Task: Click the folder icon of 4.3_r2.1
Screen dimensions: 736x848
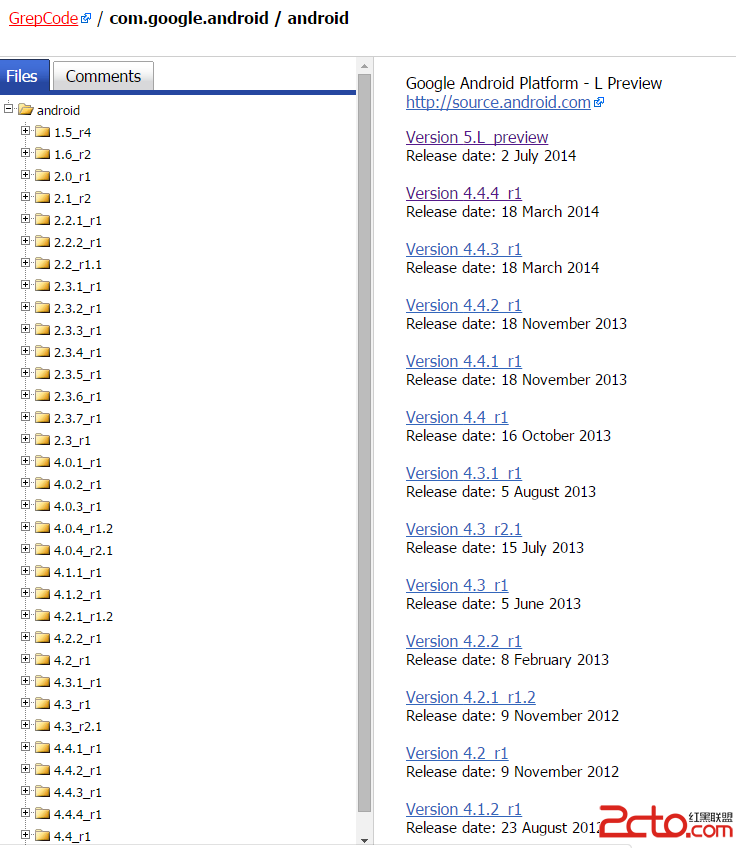Action: [42, 726]
